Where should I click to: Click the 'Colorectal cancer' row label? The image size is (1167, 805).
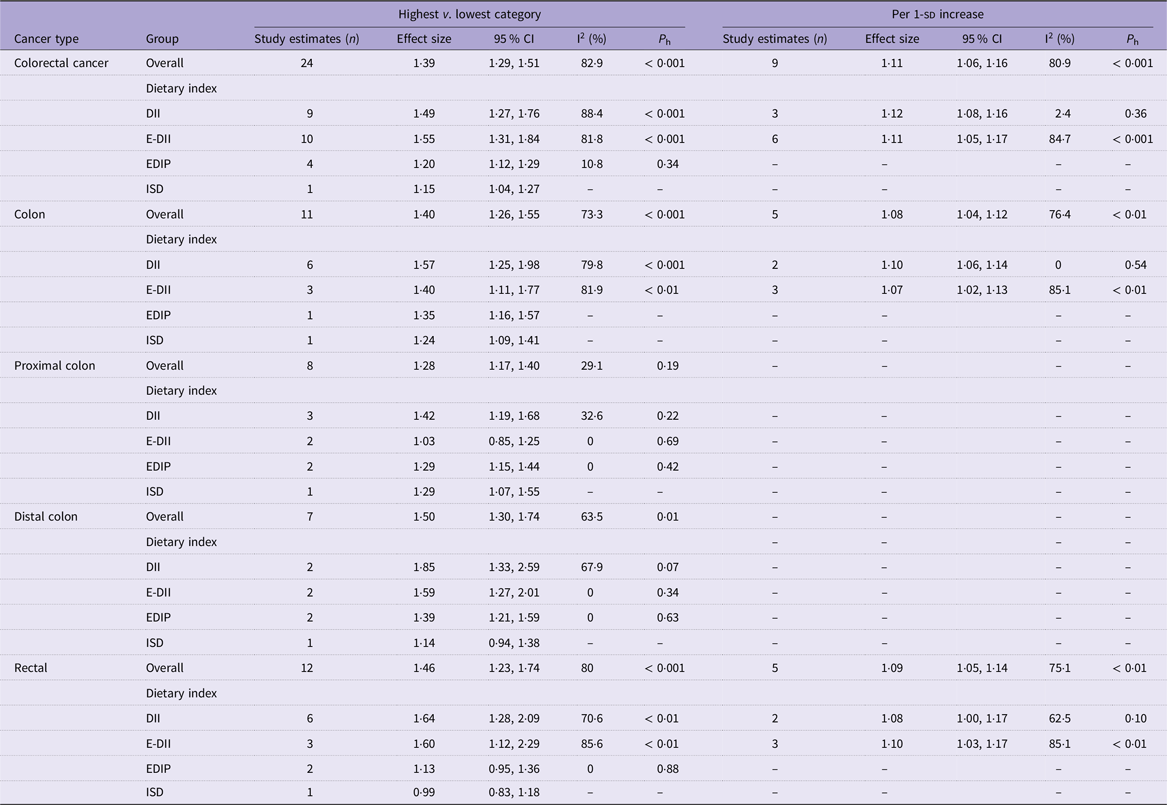61,63
